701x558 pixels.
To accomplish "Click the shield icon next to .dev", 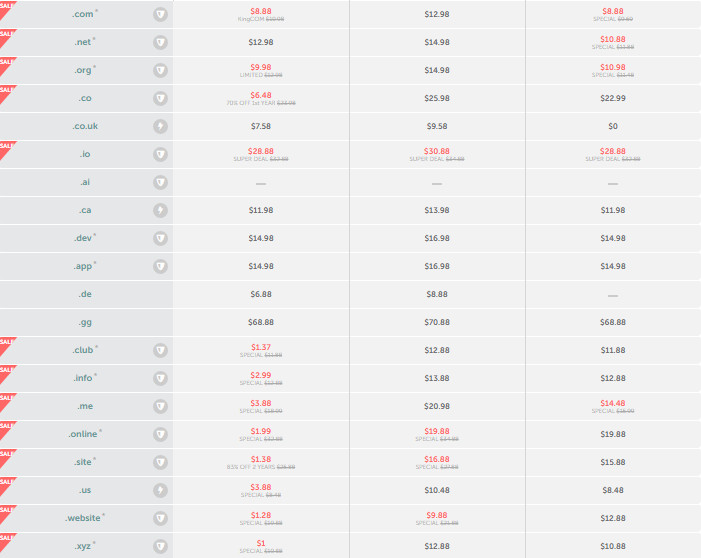I will pyautogui.click(x=160, y=238).
